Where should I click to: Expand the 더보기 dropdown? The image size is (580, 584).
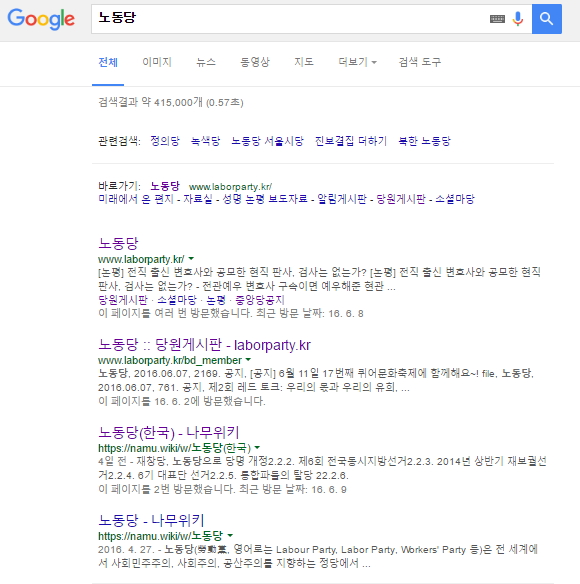[x=357, y=62]
